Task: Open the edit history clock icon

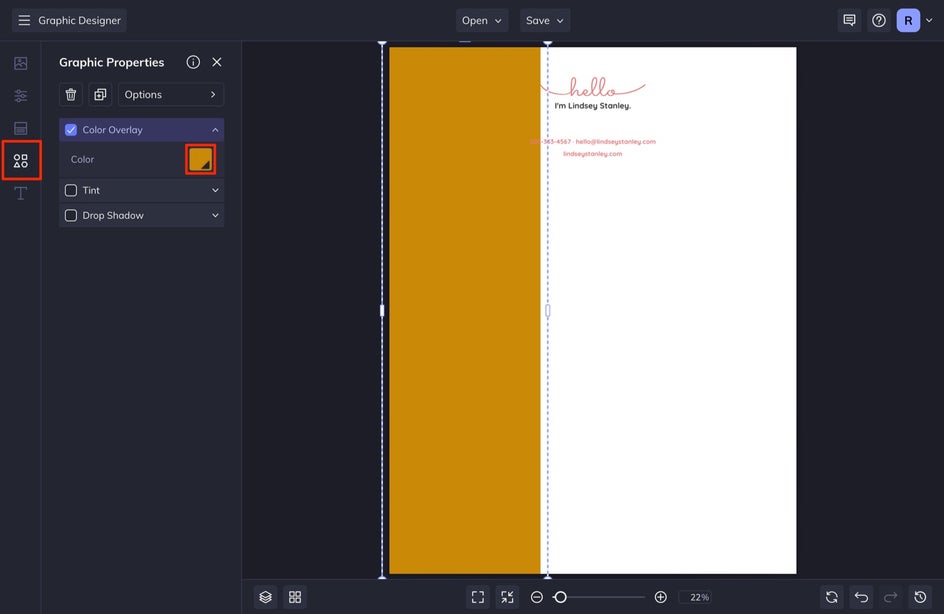Action: click(x=920, y=597)
